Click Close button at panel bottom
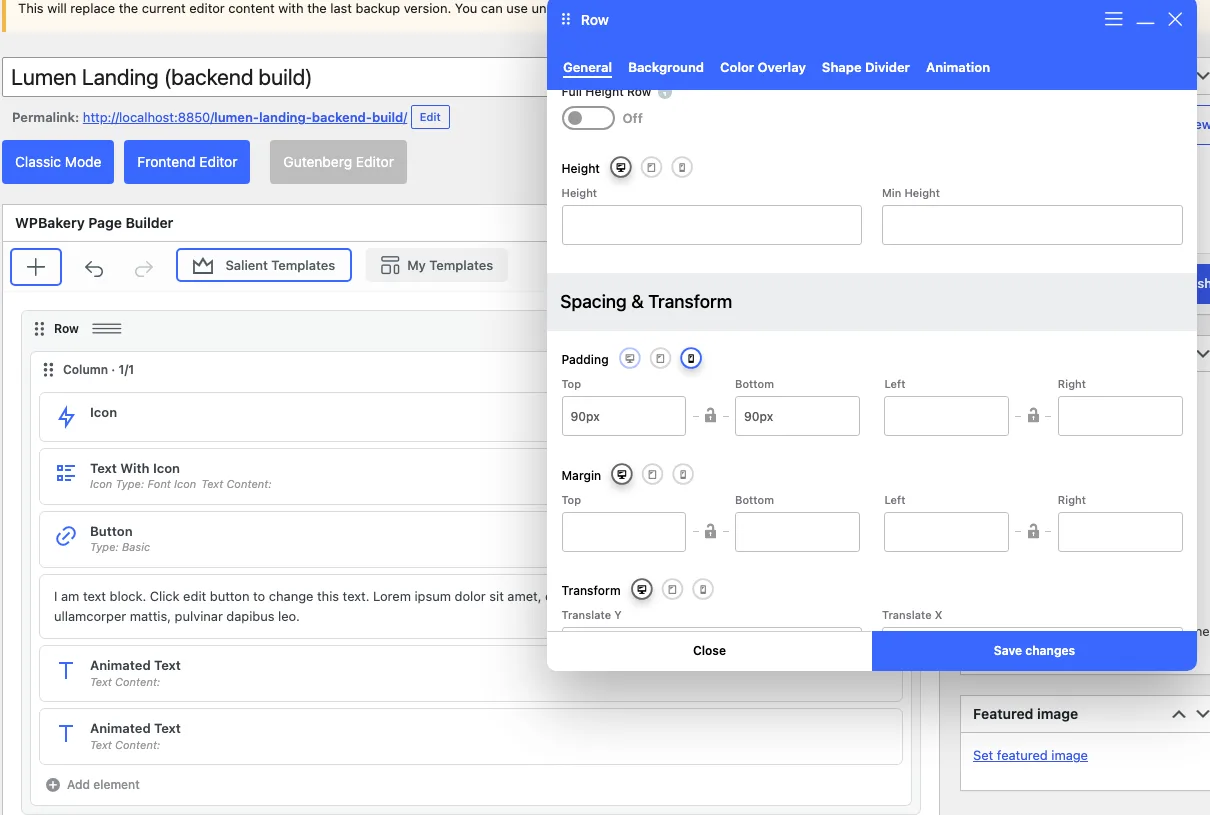This screenshot has height=815, width=1210. coord(709,650)
